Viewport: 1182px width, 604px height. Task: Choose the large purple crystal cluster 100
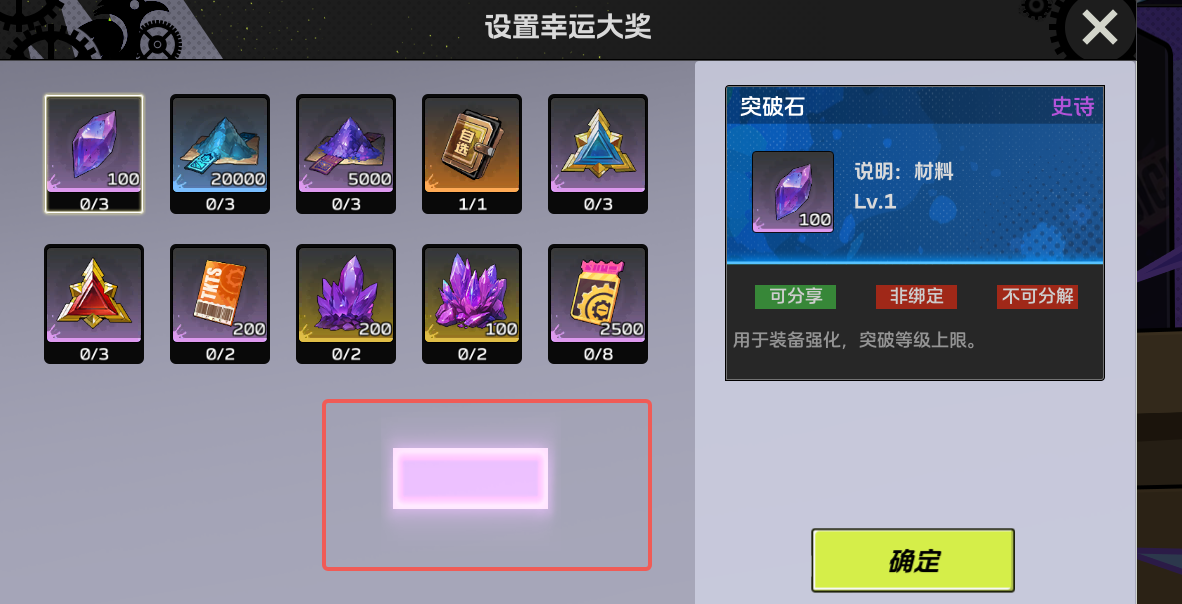tap(472, 304)
